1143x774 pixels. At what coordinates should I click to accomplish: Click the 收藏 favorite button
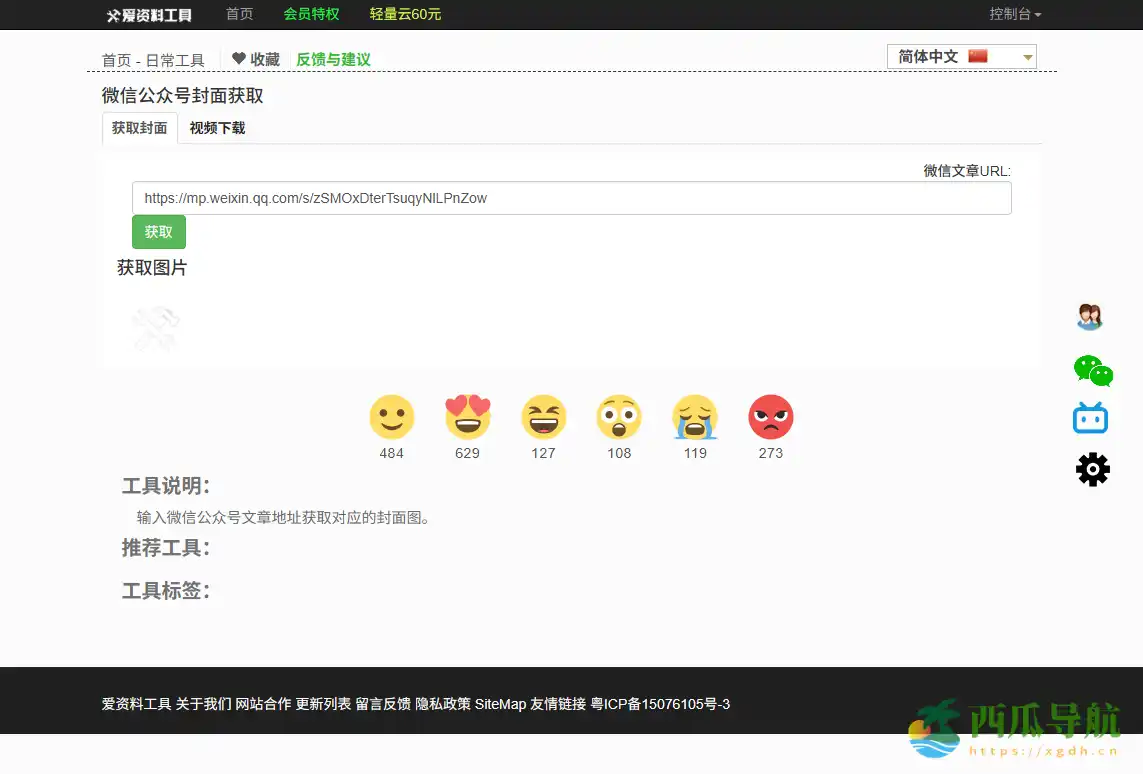[x=256, y=58]
